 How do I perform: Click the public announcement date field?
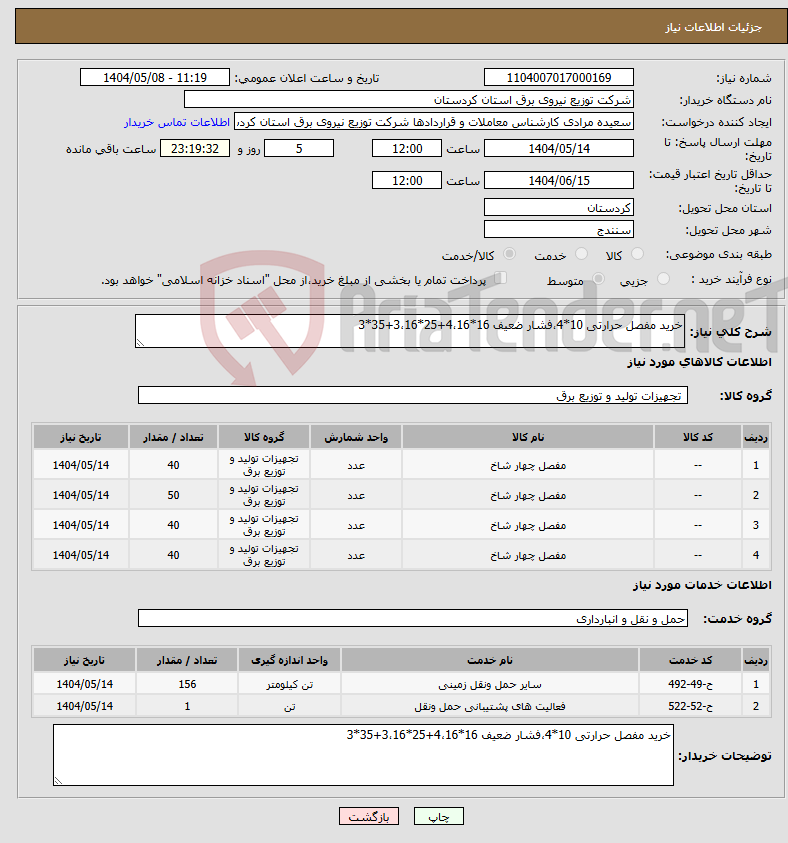[155, 77]
